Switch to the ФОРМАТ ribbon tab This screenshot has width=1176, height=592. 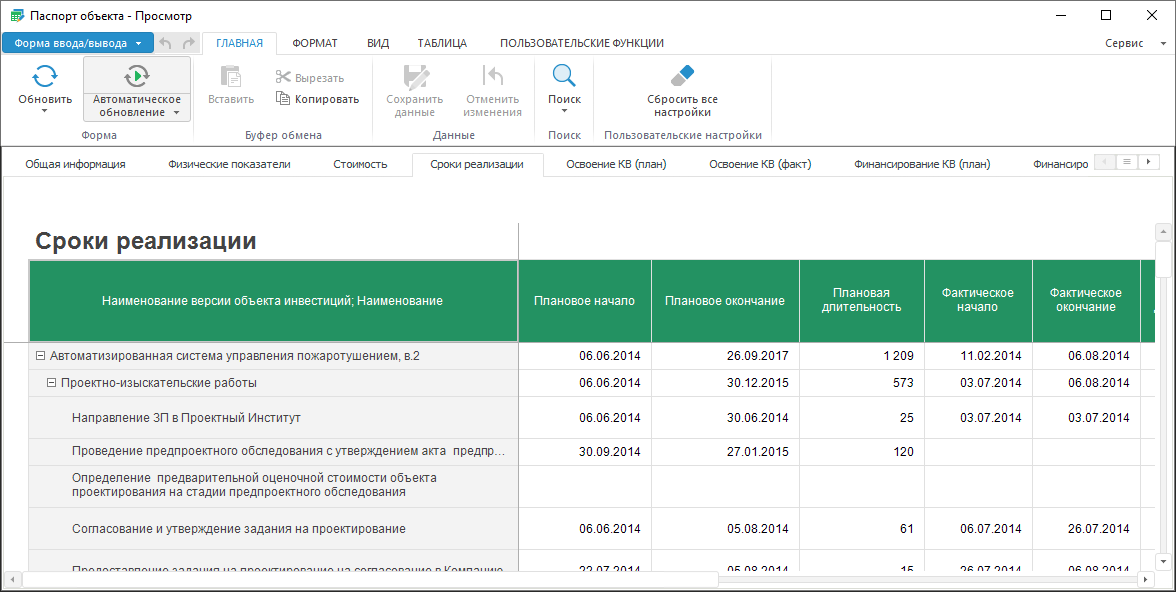315,43
